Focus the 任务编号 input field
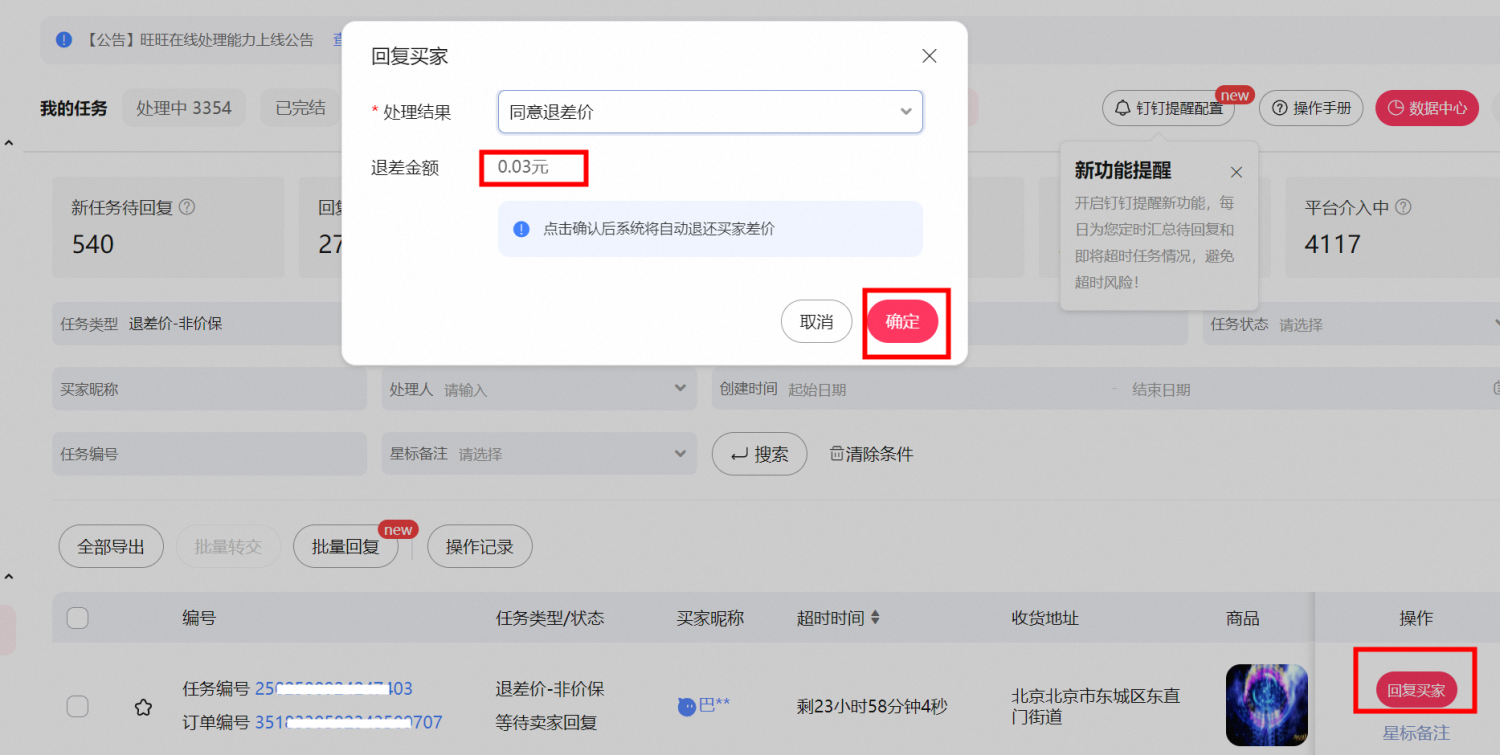The image size is (1500, 755). (210, 453)
